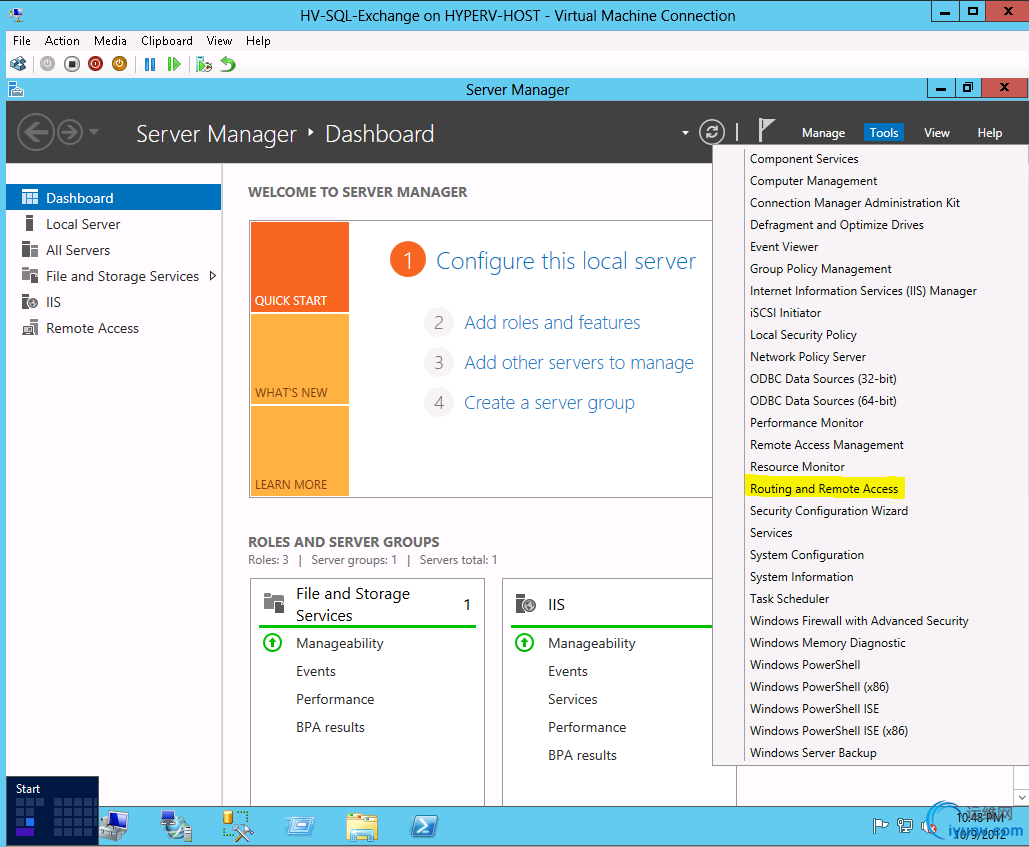
Task: Select Routing and Remote Access
Action: click(824, 489)
